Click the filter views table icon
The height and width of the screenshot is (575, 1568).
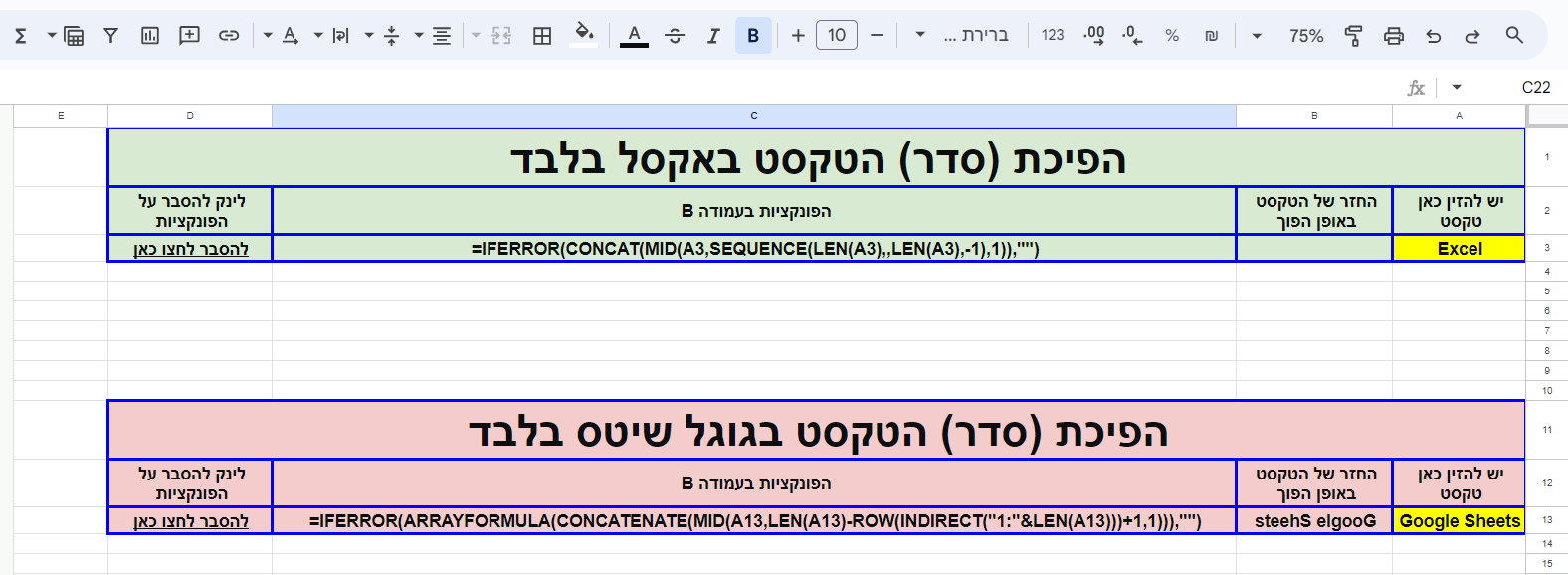[x=74, y=36]
